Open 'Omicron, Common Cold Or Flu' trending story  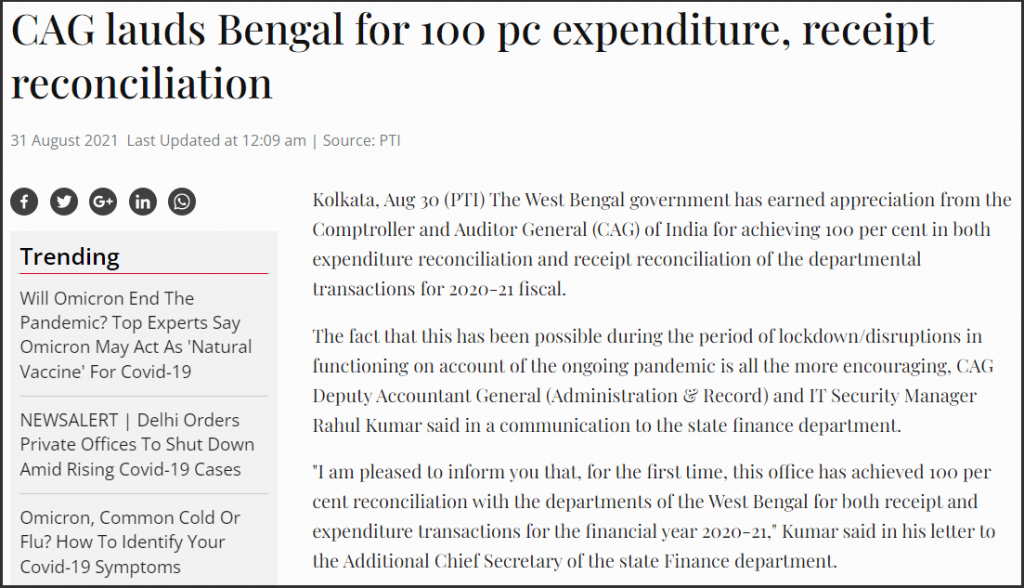130,542
